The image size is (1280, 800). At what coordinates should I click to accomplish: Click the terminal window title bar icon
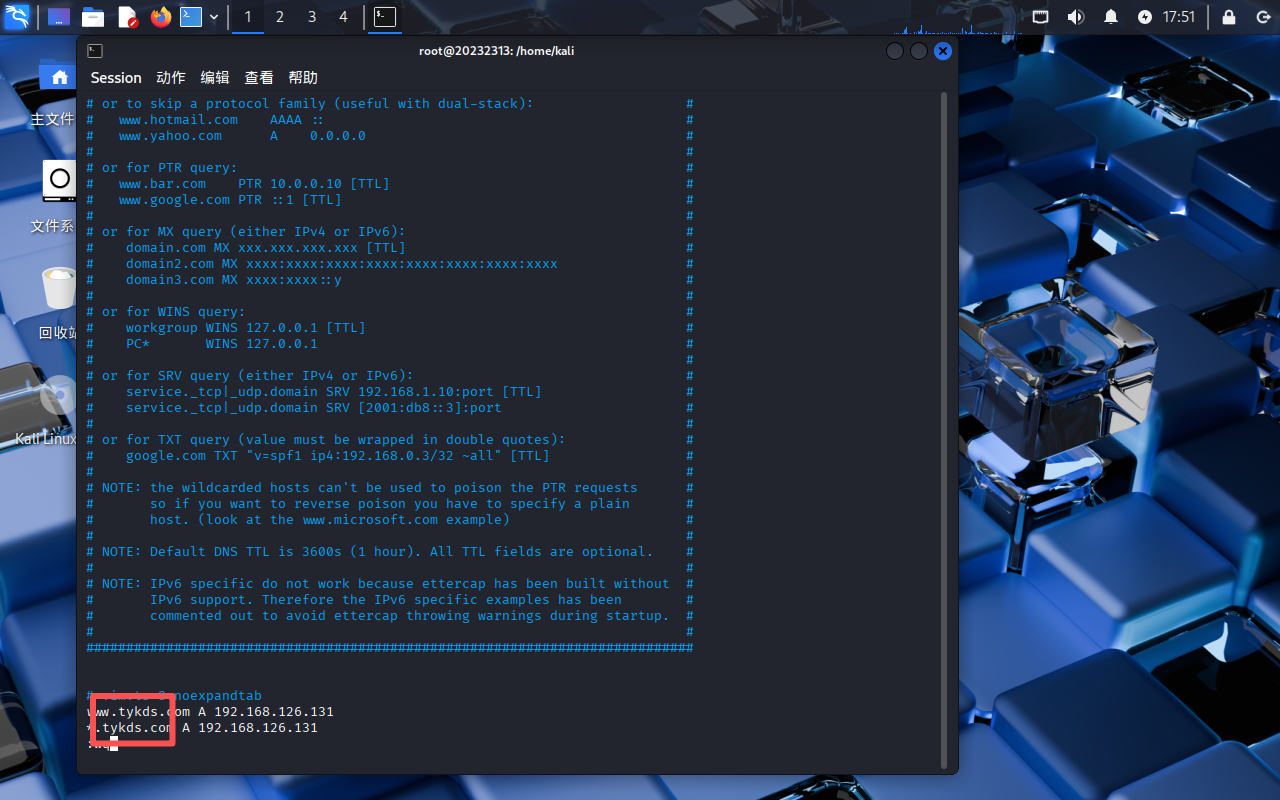(95, 51)
